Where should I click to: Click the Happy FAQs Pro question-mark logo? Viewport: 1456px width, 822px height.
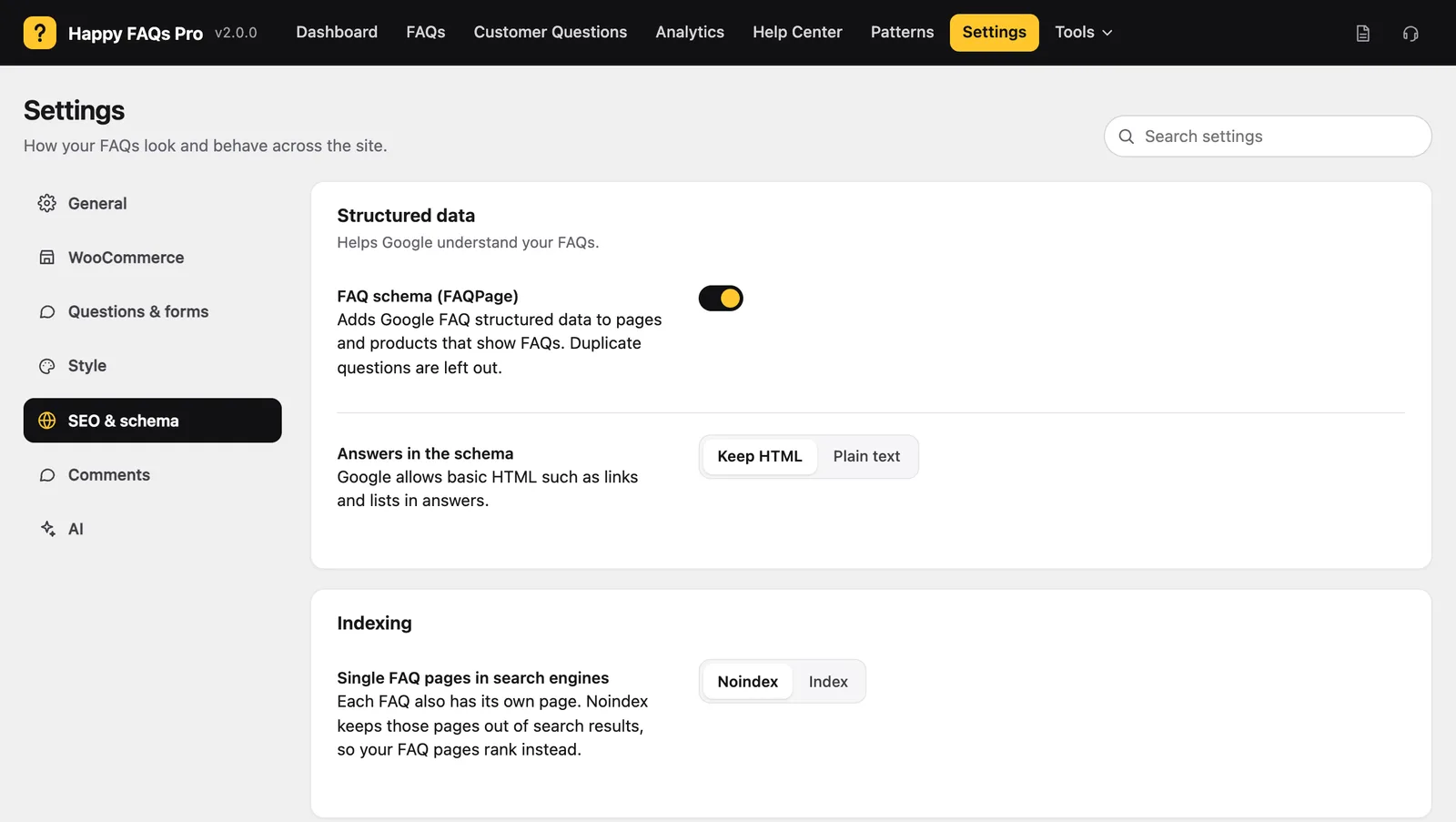click(40, 33)
